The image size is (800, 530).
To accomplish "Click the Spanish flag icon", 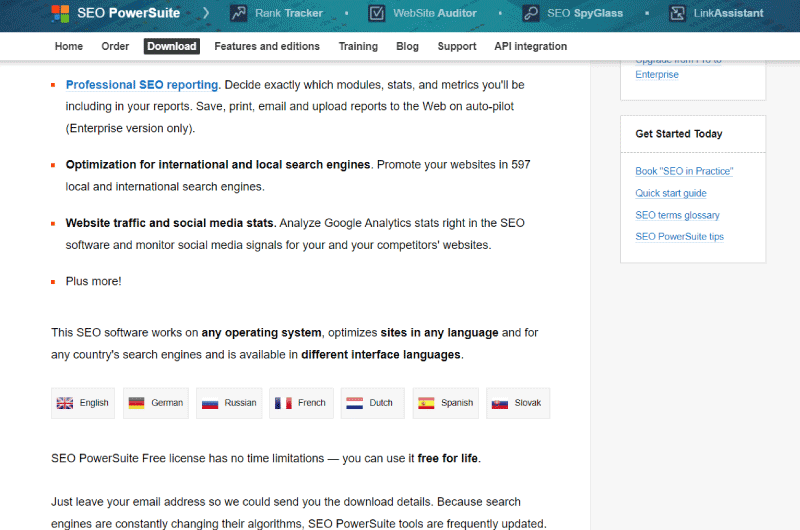I will [x=426, y=403].
